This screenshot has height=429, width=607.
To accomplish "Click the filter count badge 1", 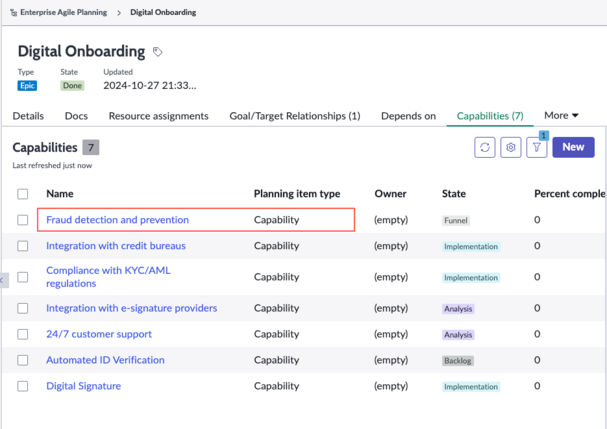I will pyautogui.click(x=544, y=136).
